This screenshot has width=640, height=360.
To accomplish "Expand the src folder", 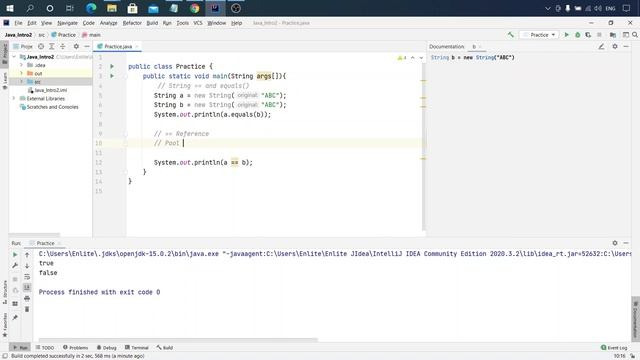I will point(21,82).
